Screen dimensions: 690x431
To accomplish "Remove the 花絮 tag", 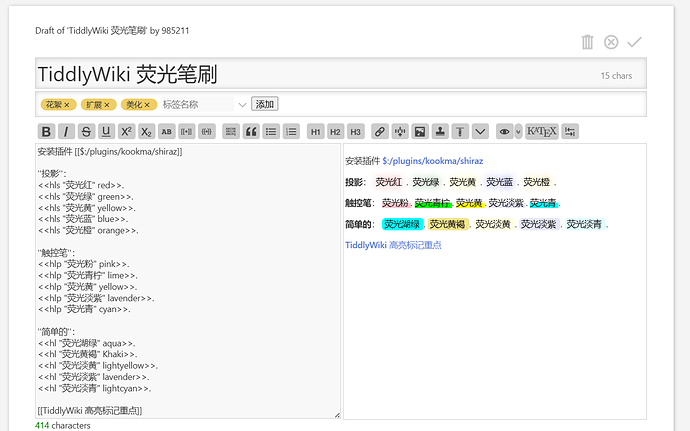I will coord(67,105).
